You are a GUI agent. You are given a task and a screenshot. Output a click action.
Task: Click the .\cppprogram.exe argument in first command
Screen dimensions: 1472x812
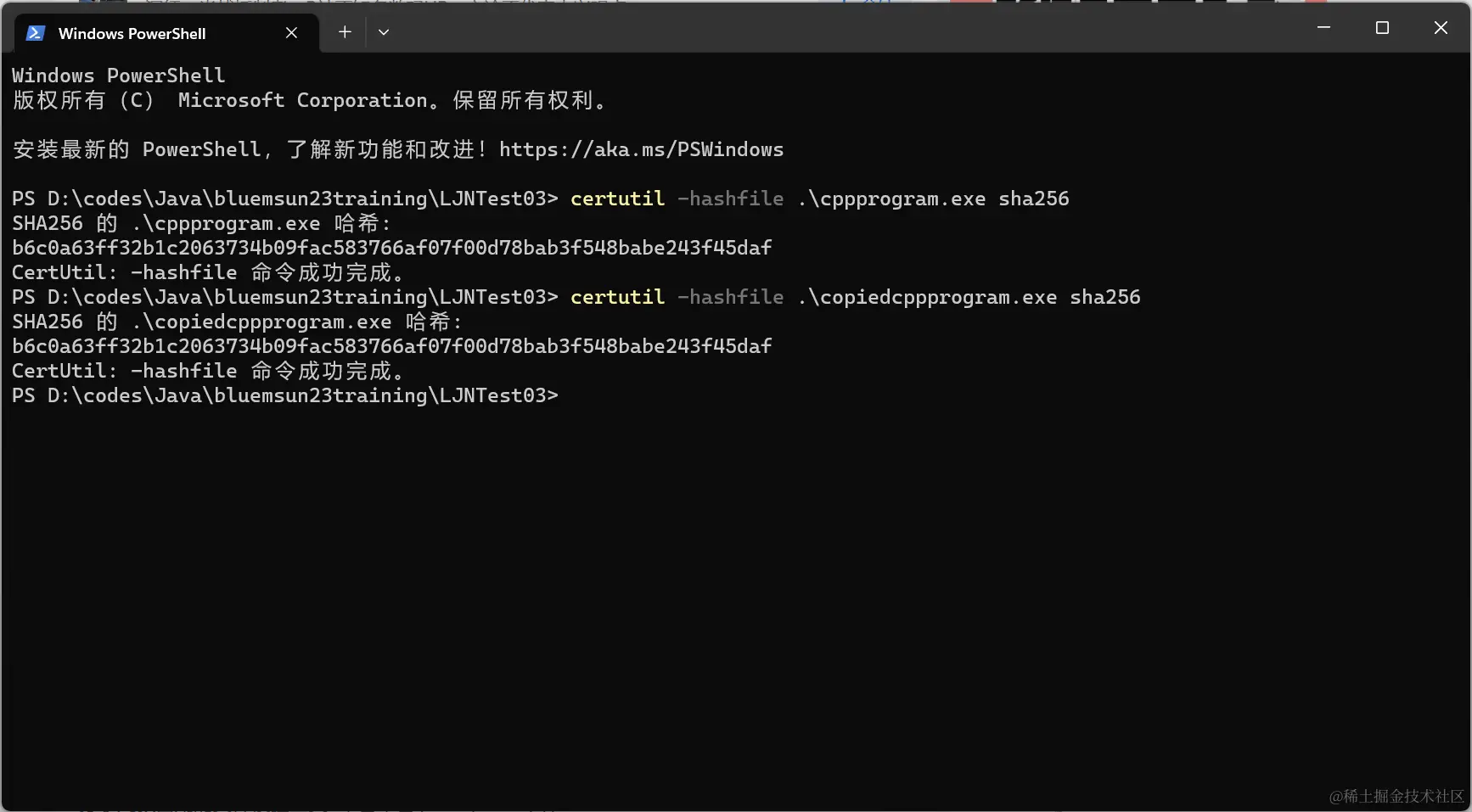pos(891,199)
